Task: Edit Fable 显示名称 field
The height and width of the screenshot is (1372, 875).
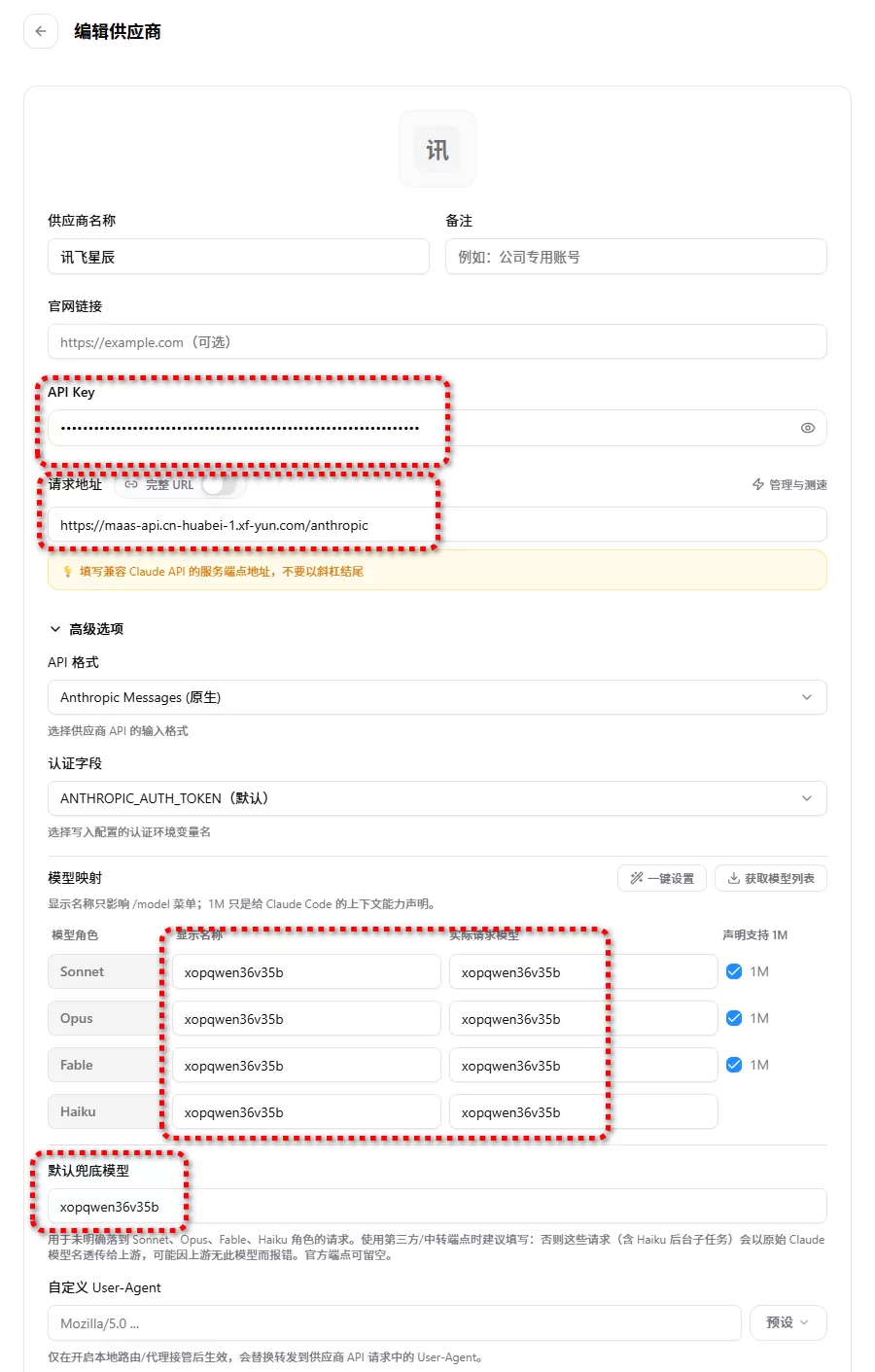Action: (x=306, y=1066)
